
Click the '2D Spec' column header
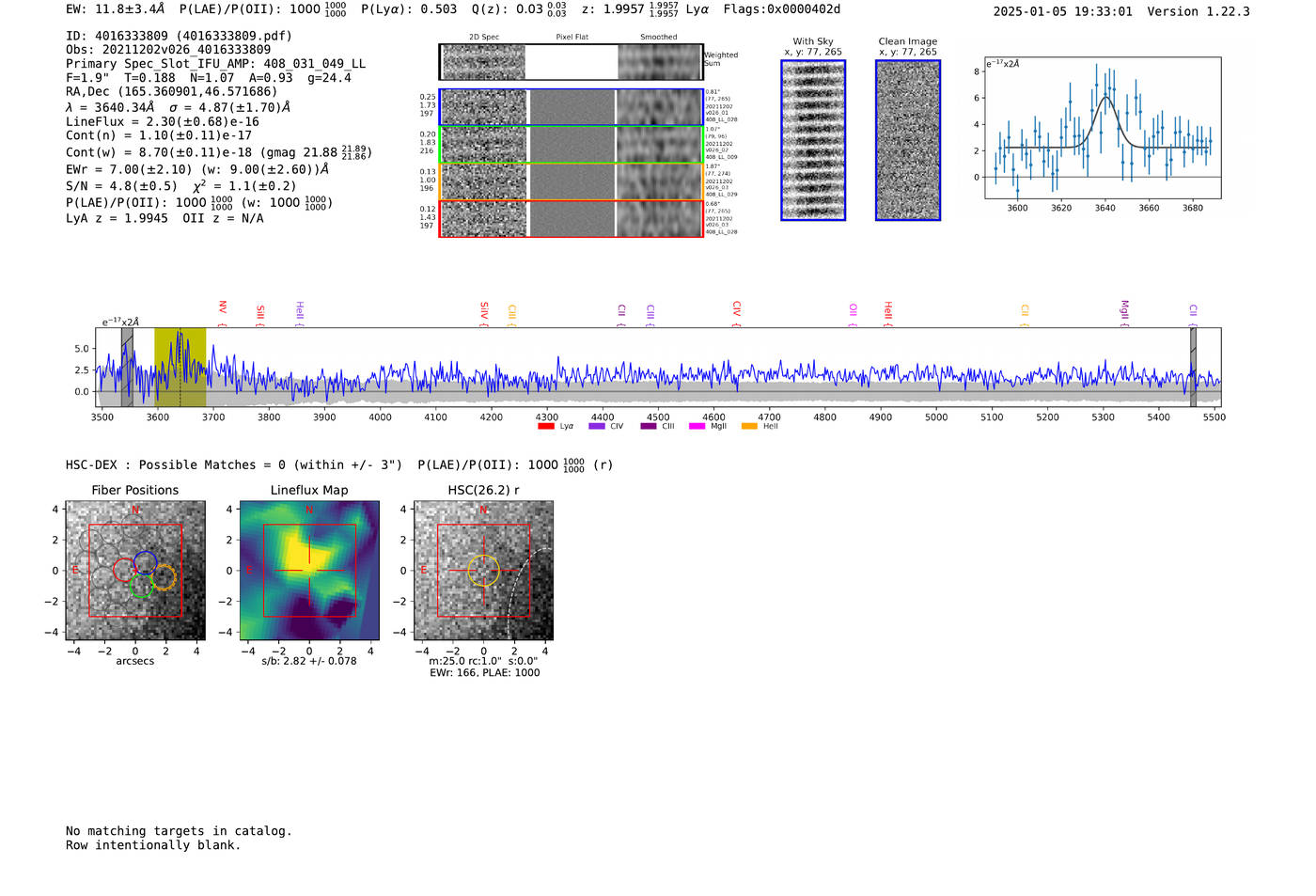[x=484, y=37]
